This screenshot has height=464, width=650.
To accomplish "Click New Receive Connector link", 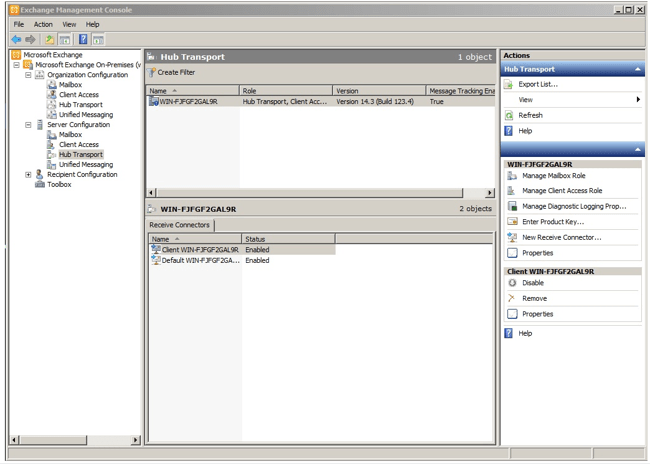I will [561, 238].
